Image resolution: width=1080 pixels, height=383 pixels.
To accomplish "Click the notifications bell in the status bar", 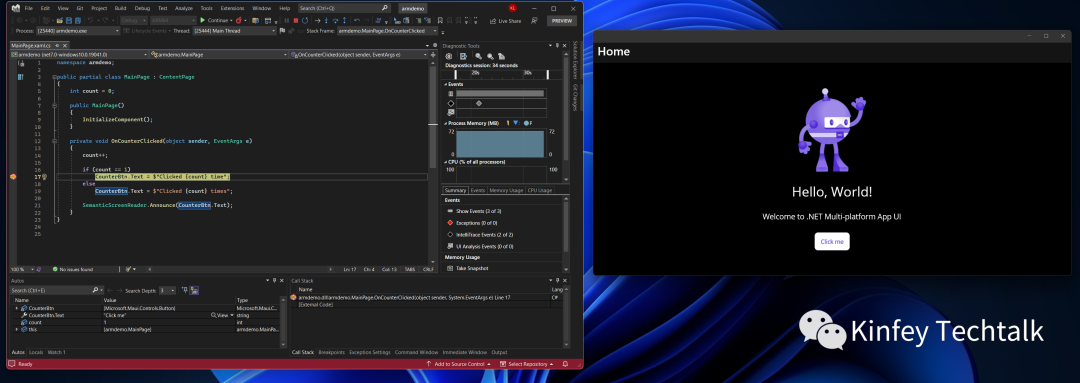I will pyautogui.click(x=565, y=364).
